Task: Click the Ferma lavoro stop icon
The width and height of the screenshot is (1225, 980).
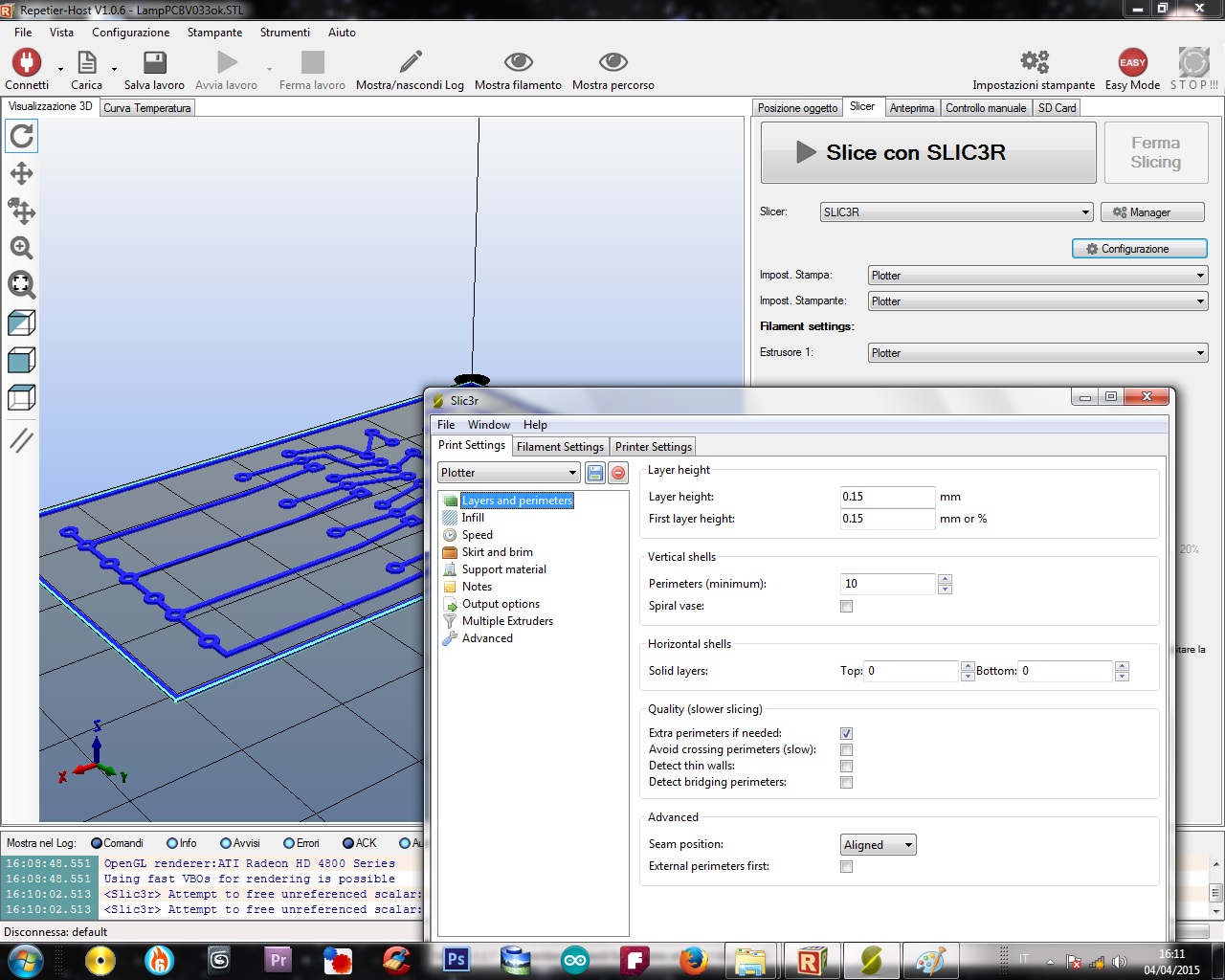Action: click(312, 63)
